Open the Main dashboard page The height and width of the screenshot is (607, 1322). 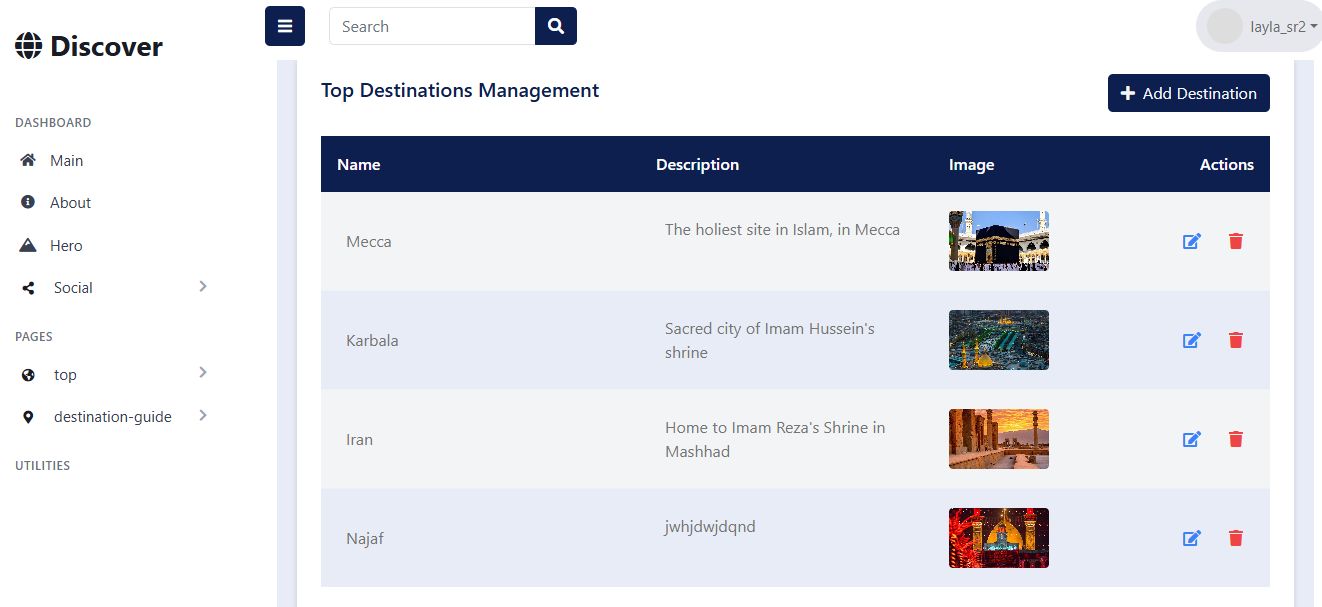pos(66,161)
